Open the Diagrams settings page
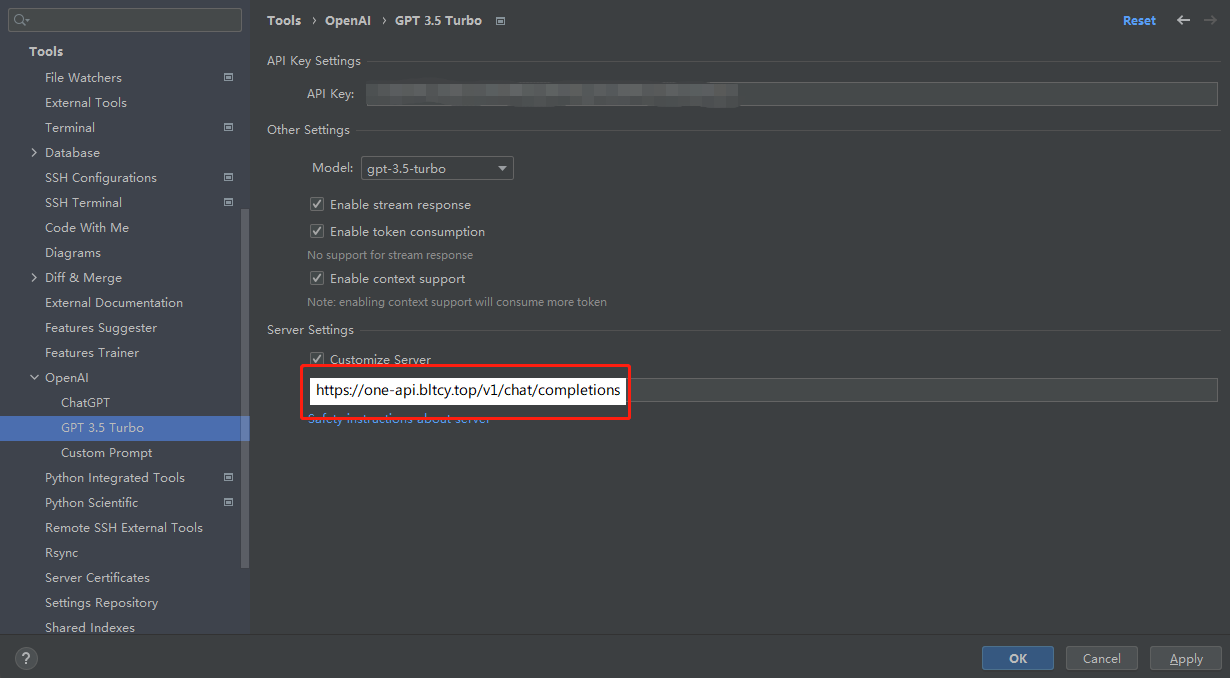This screenshot has height=678, width=1230. pos(73,252)
